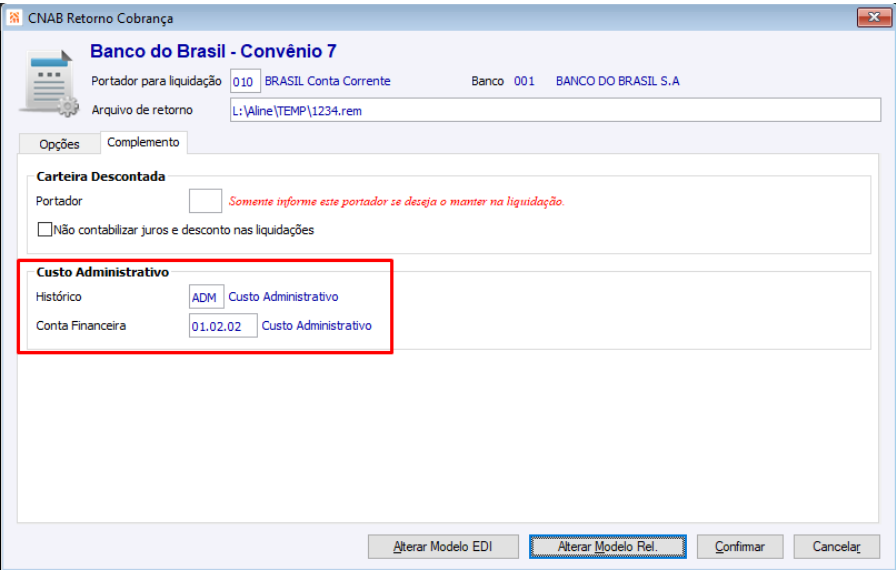
Task: Select the Complemento tab
Action: [x=143, y=142]
